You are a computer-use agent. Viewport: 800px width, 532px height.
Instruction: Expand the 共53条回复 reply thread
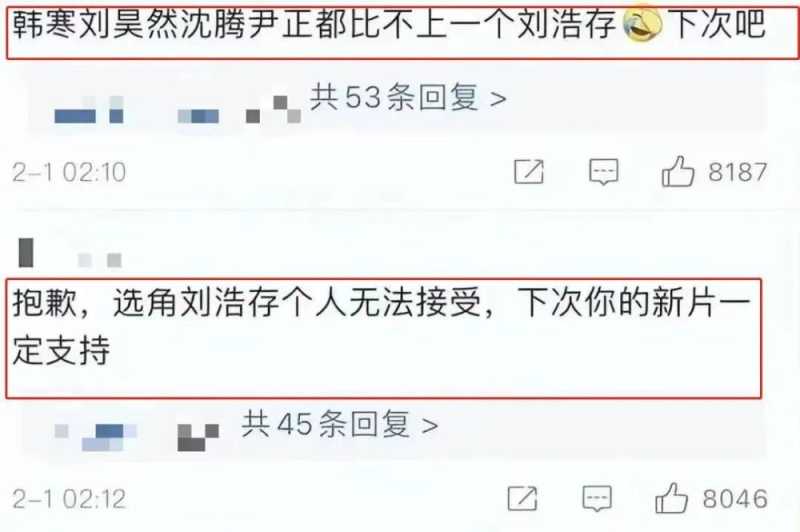[408, 97]
